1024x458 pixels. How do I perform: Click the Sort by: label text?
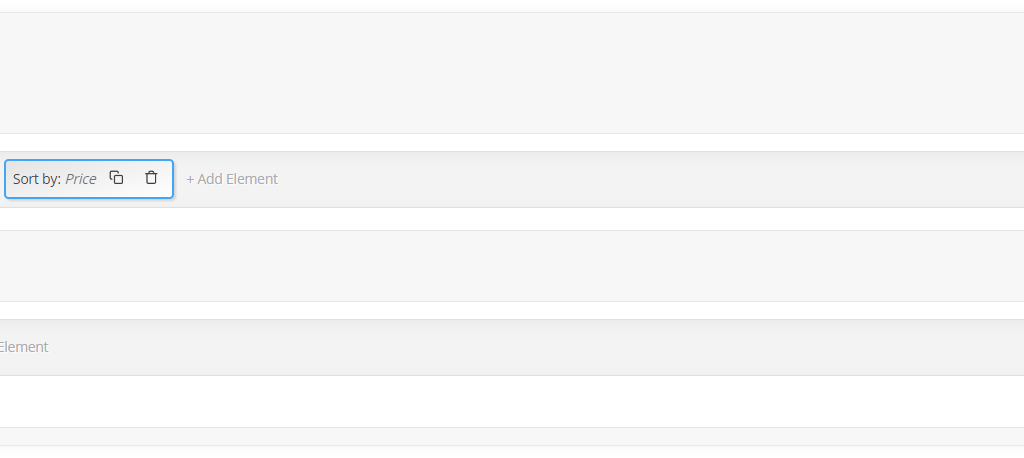coord(37,179)
